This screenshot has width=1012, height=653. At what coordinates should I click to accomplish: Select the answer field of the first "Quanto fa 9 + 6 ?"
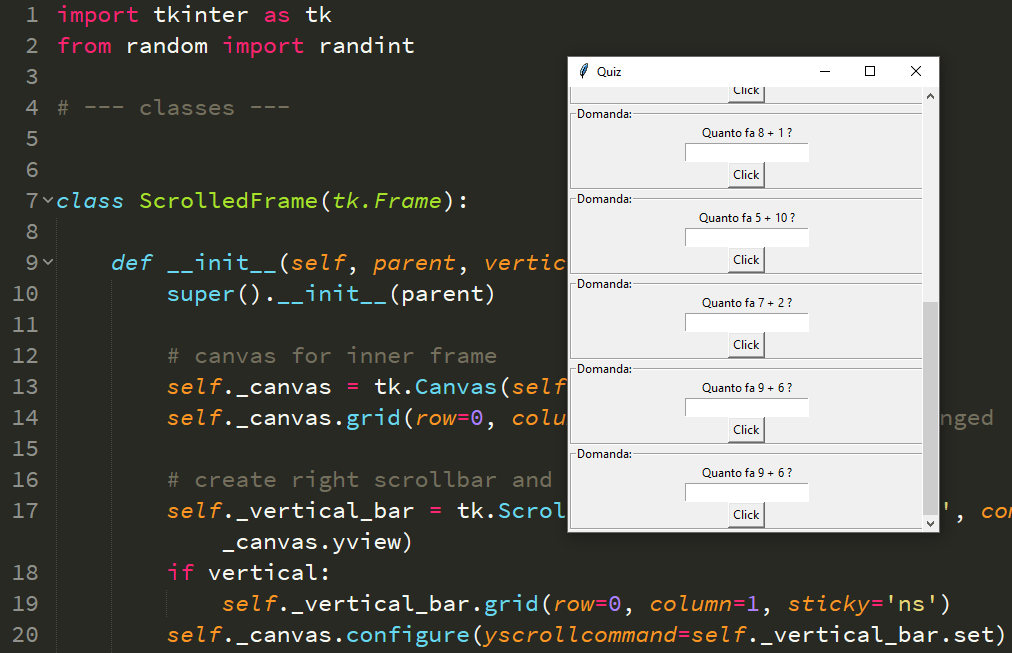[x=746, y=407]
